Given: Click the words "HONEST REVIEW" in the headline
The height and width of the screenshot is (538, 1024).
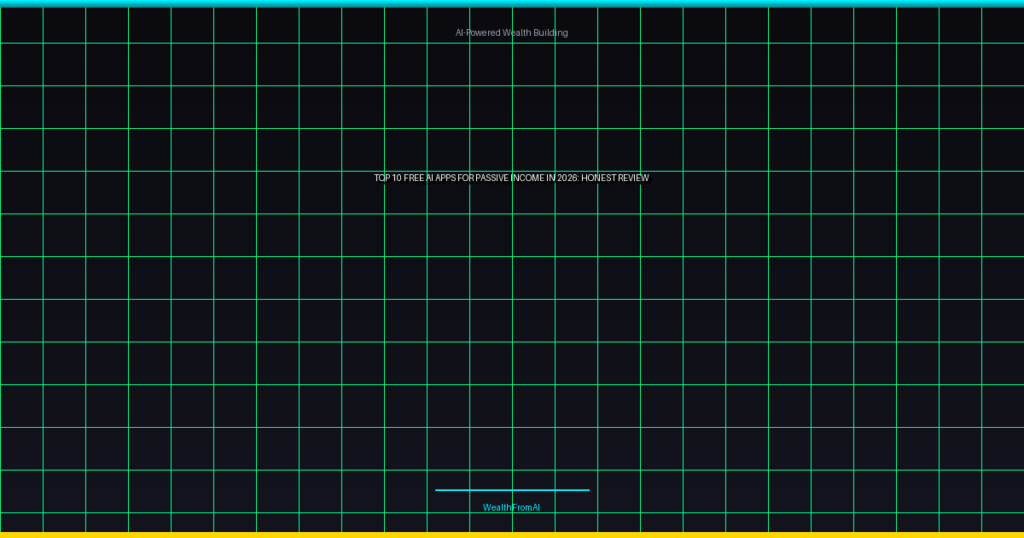Looking at the screenshot, I should tap(615, 178).
